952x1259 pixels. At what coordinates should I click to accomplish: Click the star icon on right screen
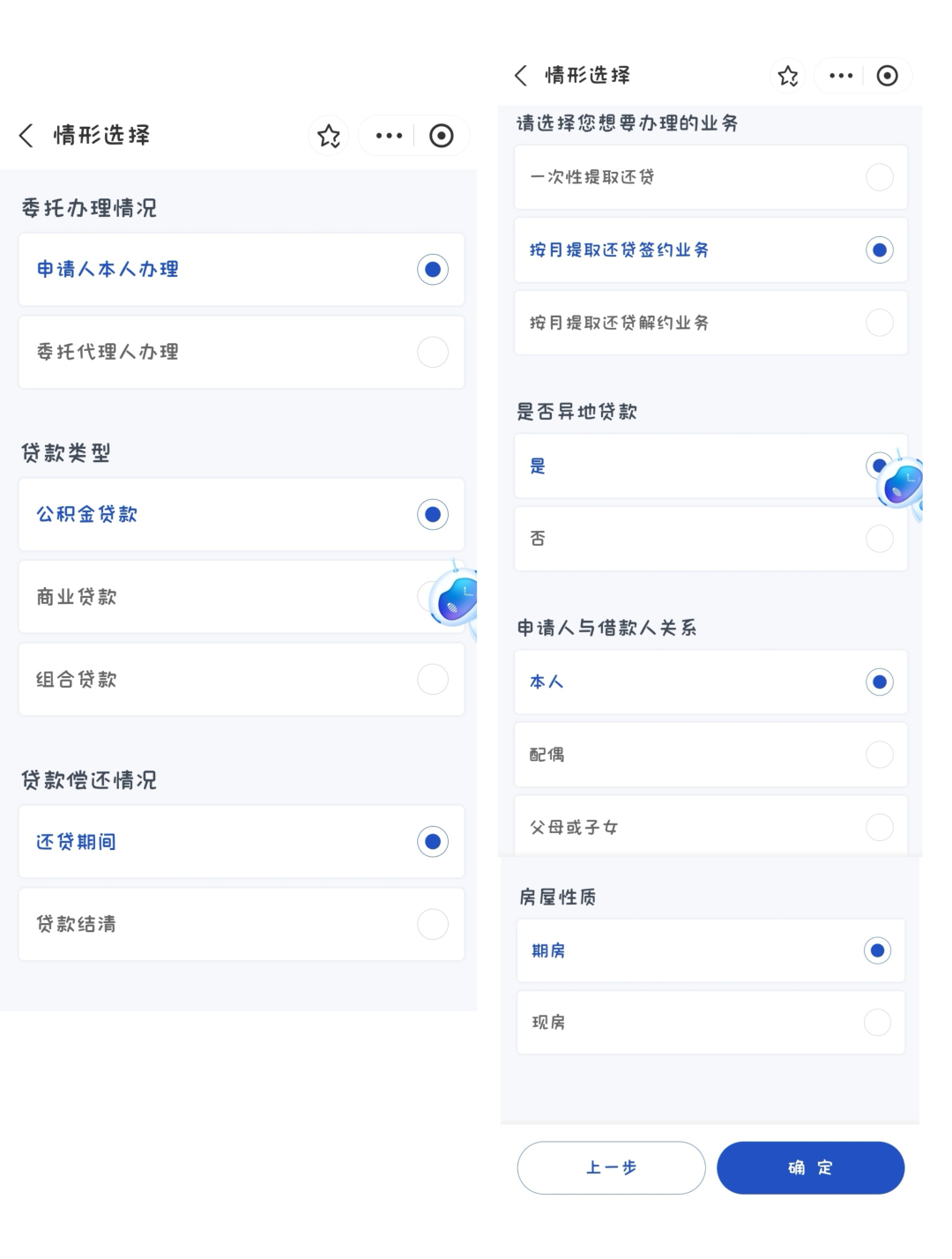point(788,76)
